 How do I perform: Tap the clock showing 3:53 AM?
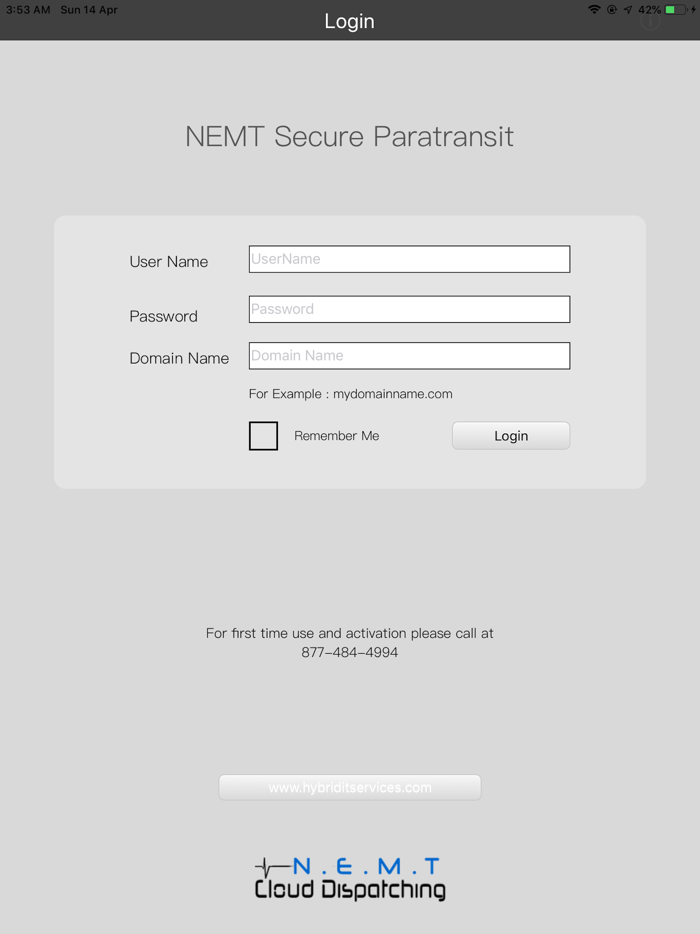pyautogui.click(x=27, y=9)
